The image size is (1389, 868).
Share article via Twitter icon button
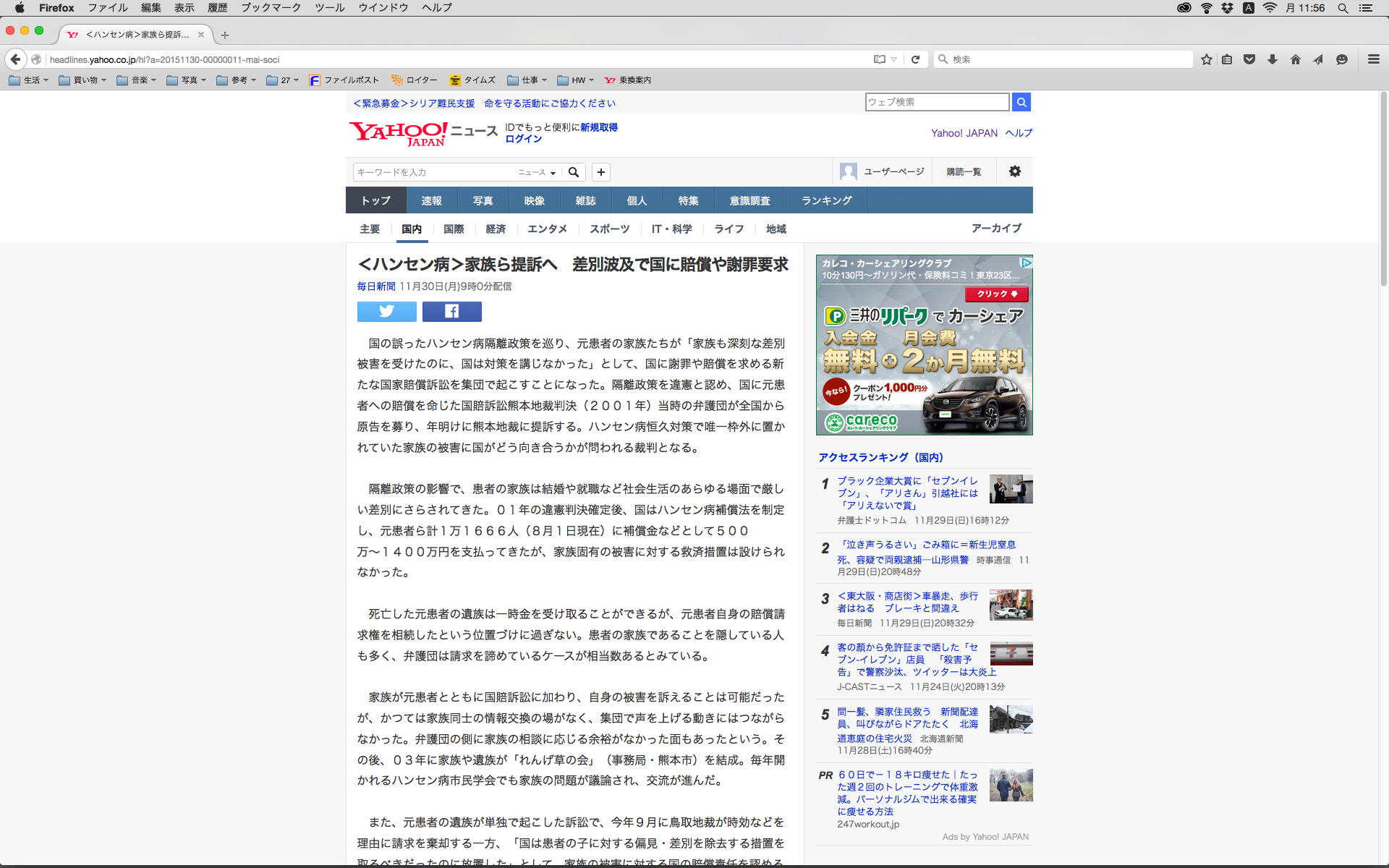[386, 312]
